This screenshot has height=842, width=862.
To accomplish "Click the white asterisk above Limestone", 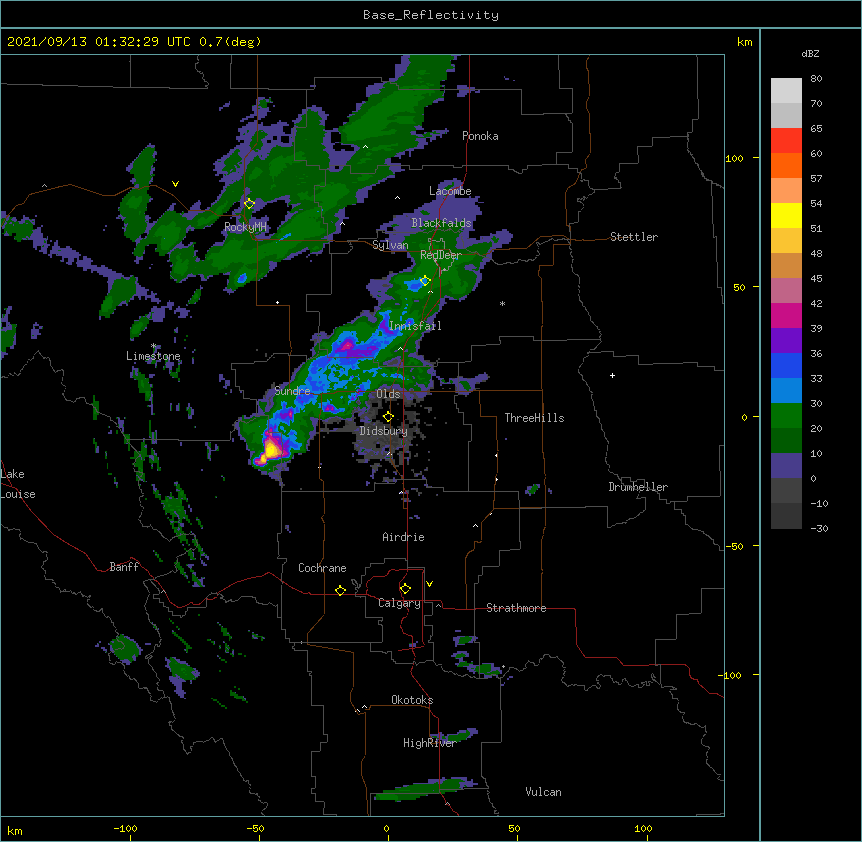I will pyautogui.click(x=153, y=346).
